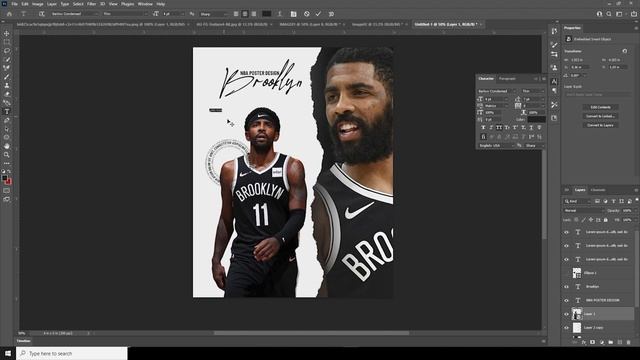Image resolution: width=640 pixels, height=360 pixels.
Task: Click the Layer 1 thumbnail
Action: click(x=577, y=314)
